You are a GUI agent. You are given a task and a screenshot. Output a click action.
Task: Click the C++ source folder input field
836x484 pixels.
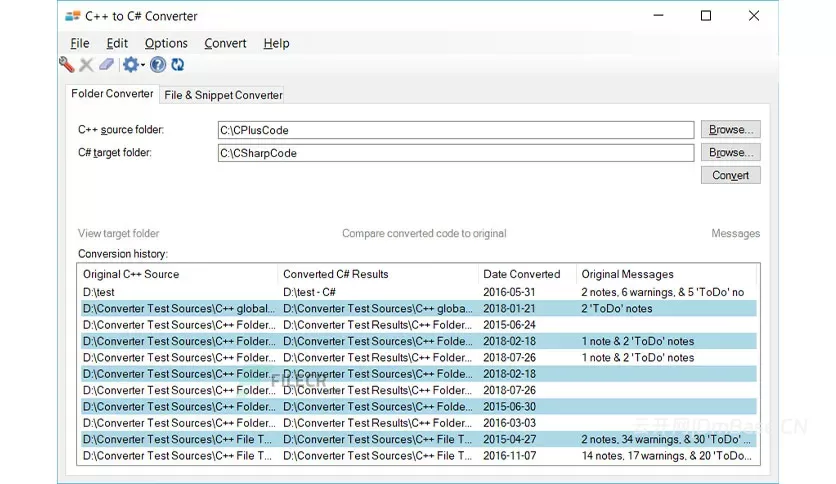pyautogui.click(x=456, y=130)
